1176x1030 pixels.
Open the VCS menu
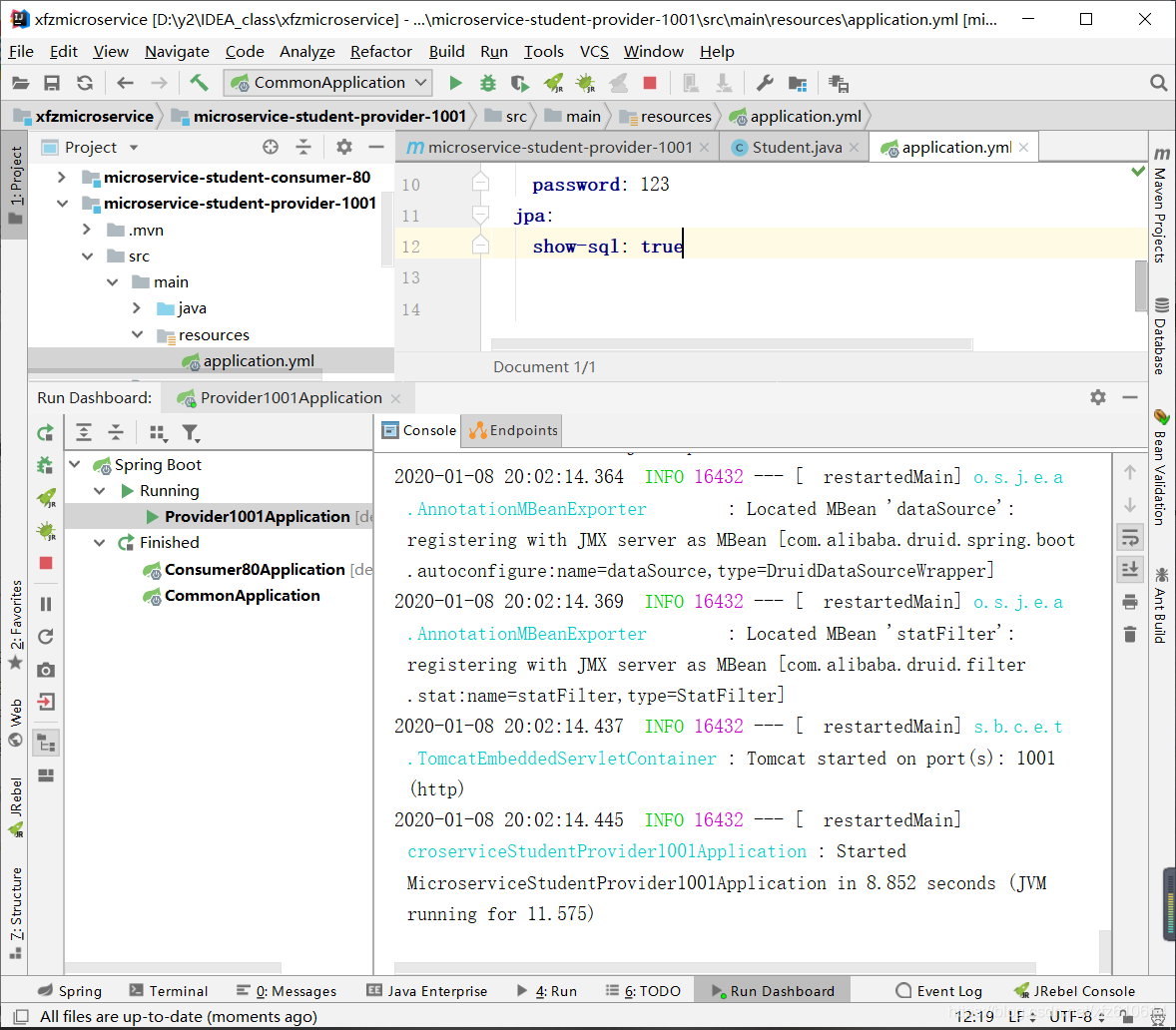click(594, 52)
